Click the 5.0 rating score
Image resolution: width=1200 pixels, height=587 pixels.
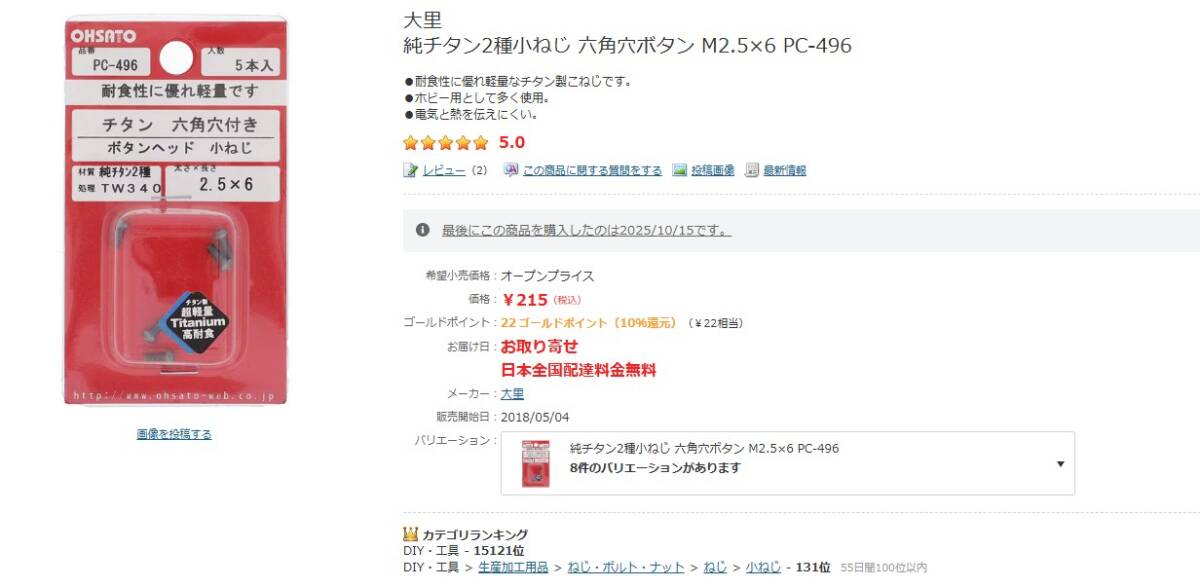pyautogui.click(x=513, y=143)
